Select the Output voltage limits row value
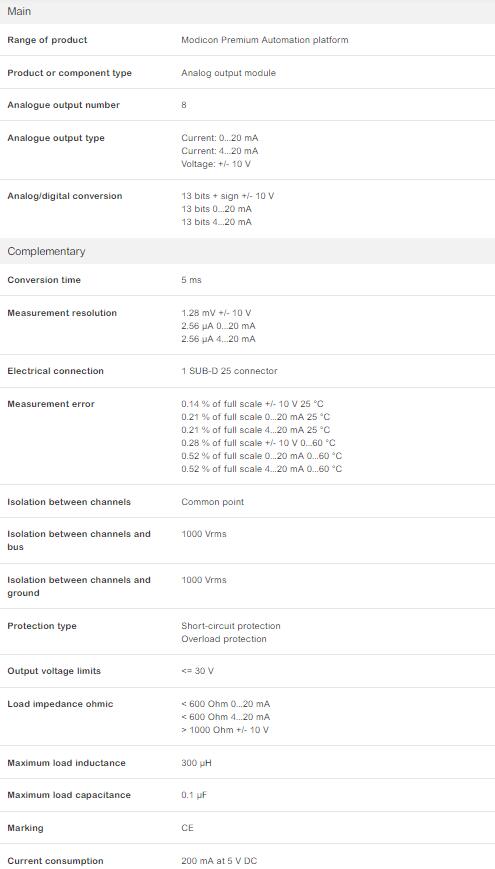 (x=197, y=671)
